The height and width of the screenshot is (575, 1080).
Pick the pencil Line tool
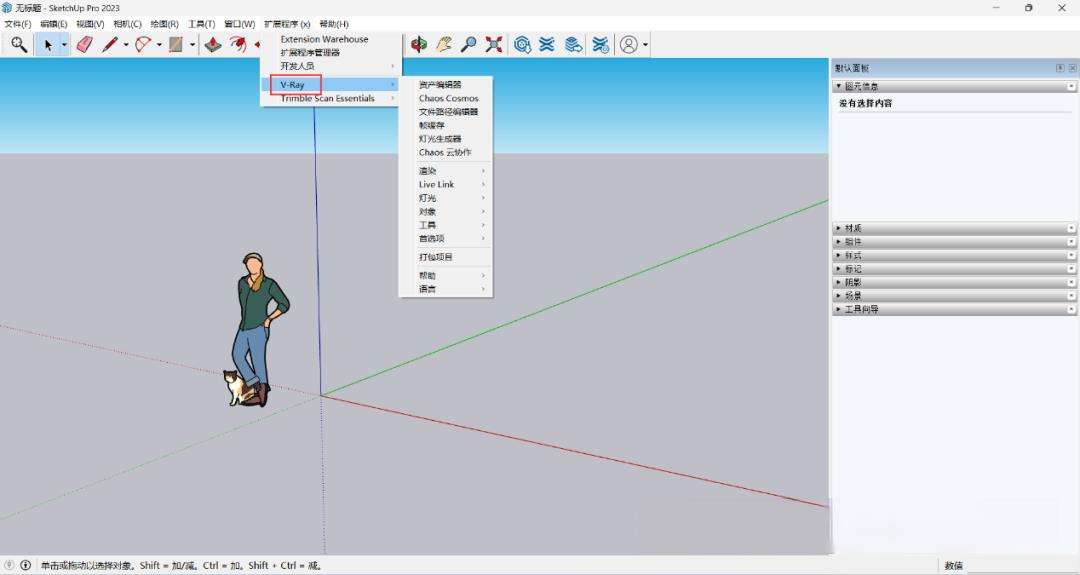click(110, 45)
